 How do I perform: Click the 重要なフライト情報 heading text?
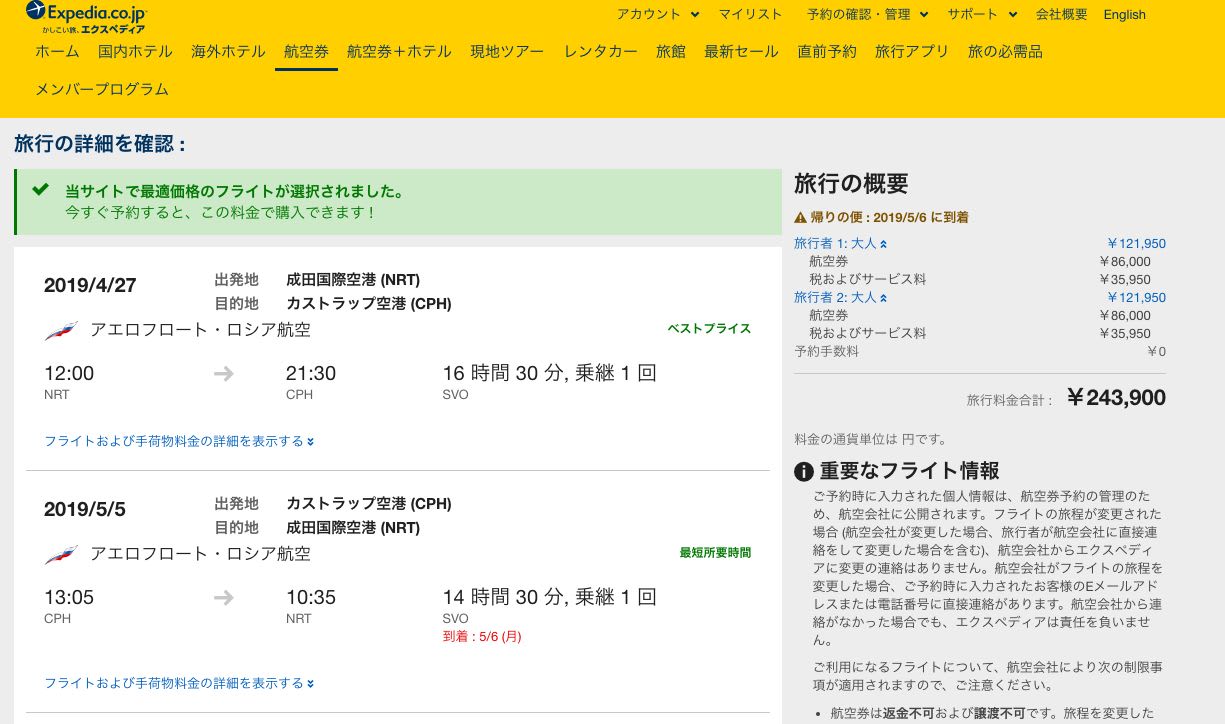[x=909, y=471]
